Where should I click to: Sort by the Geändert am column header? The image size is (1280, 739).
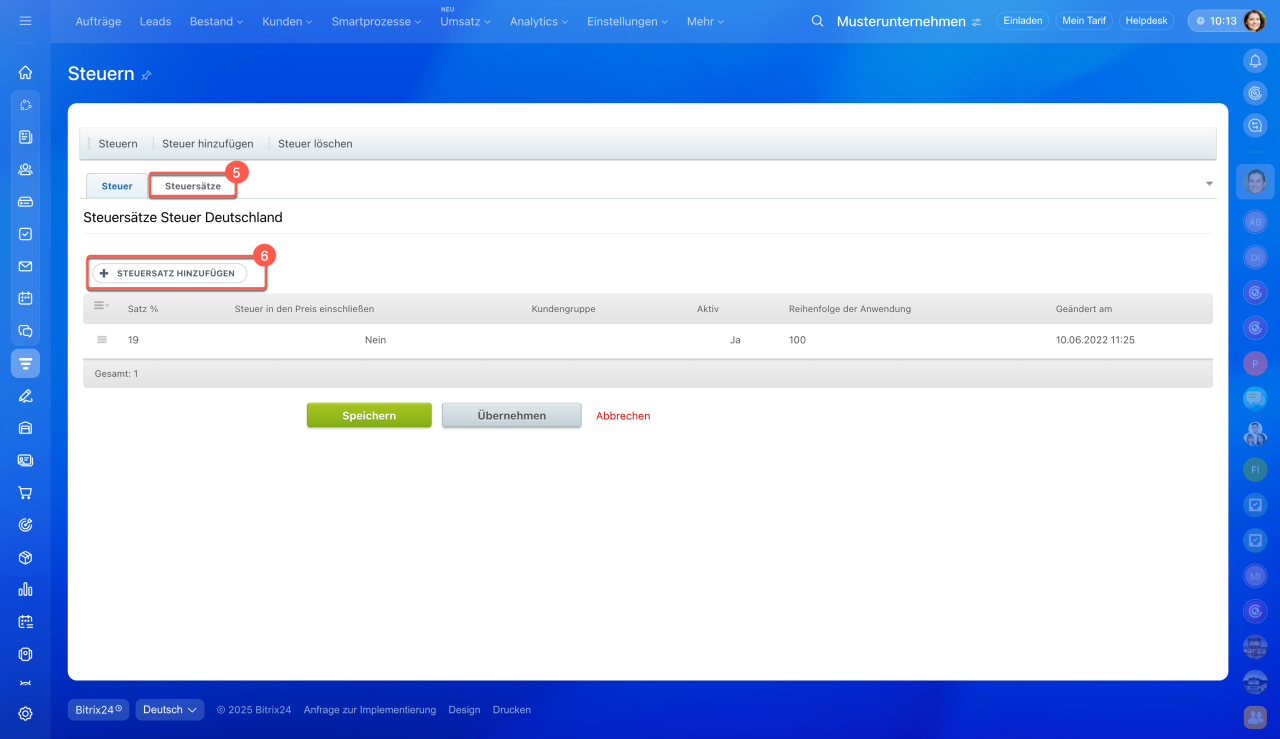pos(1084,309)
